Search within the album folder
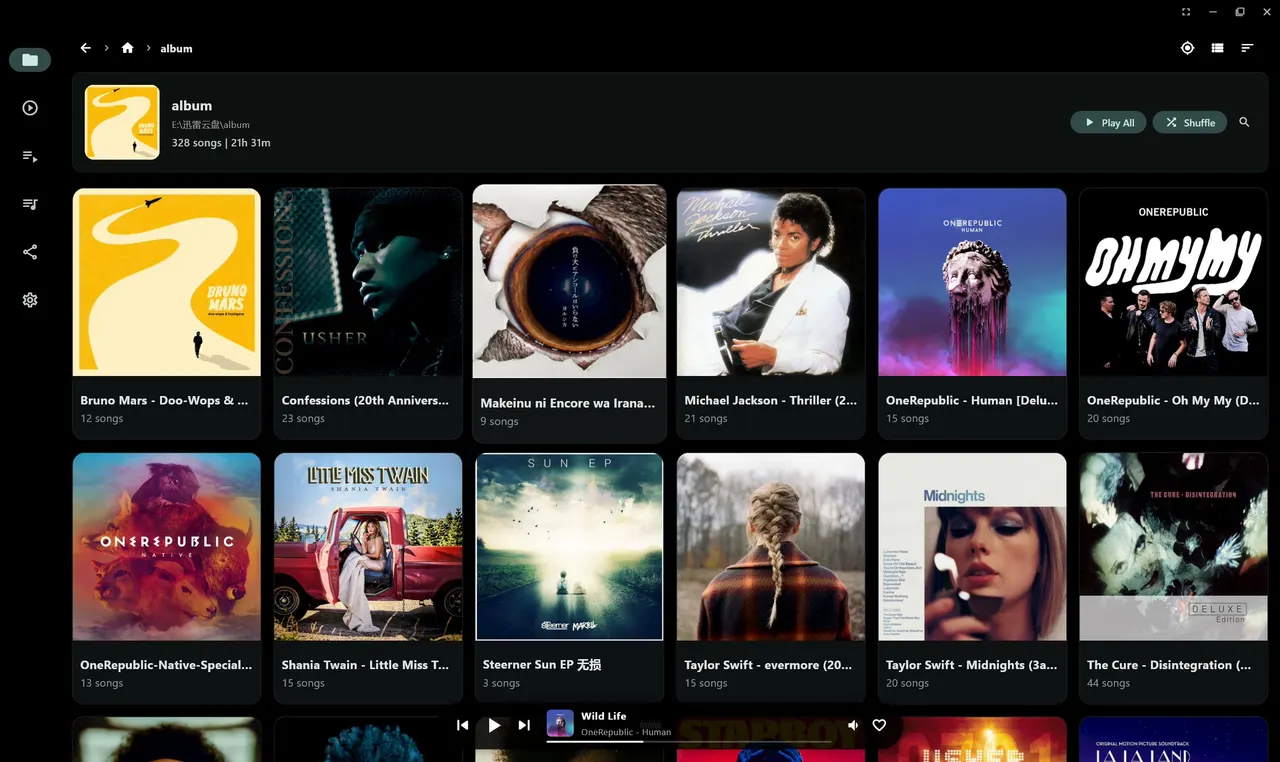This screenshot has width=1280, height=762. pyautogui.click(x=1245, y=122)
